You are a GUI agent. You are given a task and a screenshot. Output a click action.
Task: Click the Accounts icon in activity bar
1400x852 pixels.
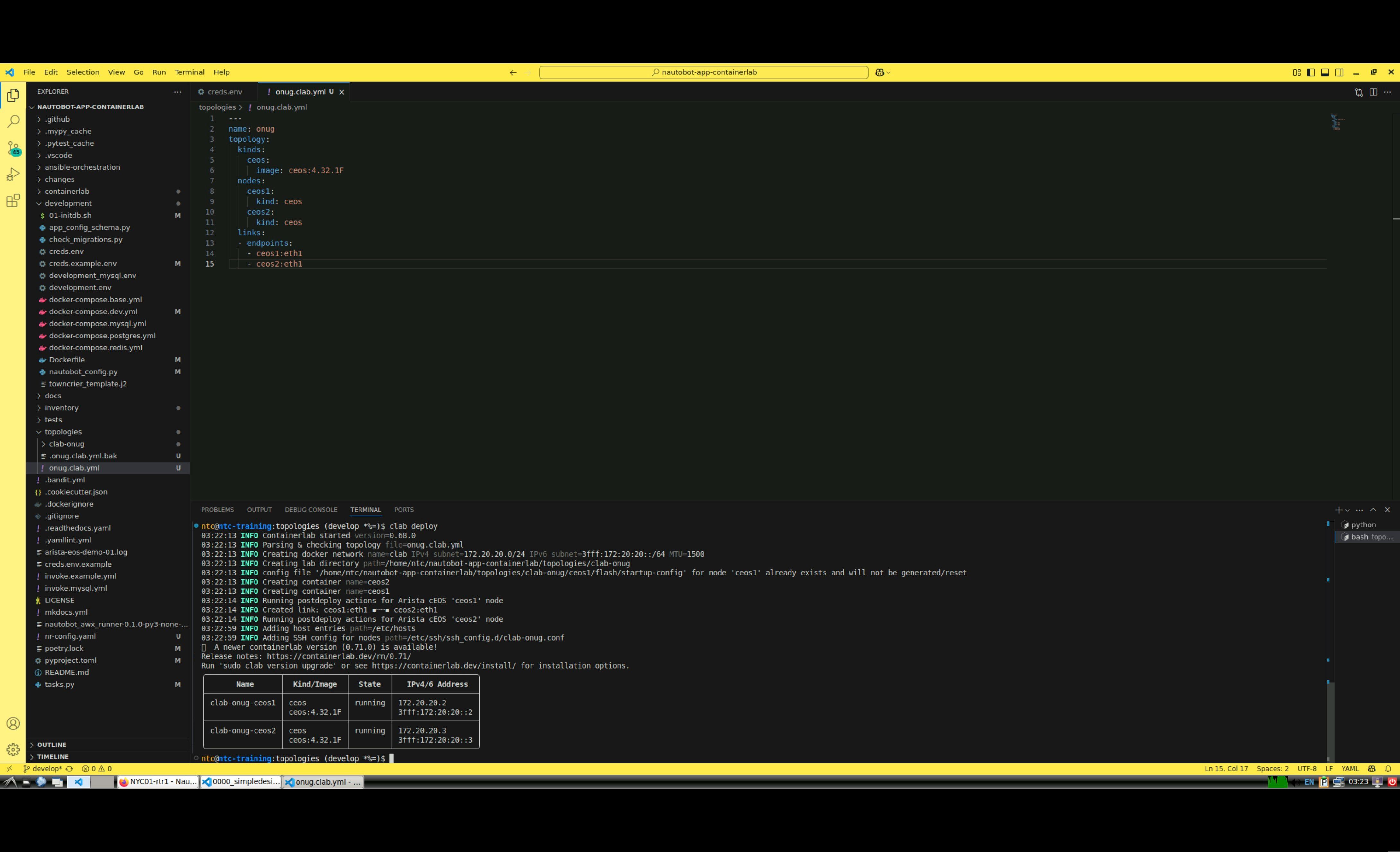tap(13, 724)
